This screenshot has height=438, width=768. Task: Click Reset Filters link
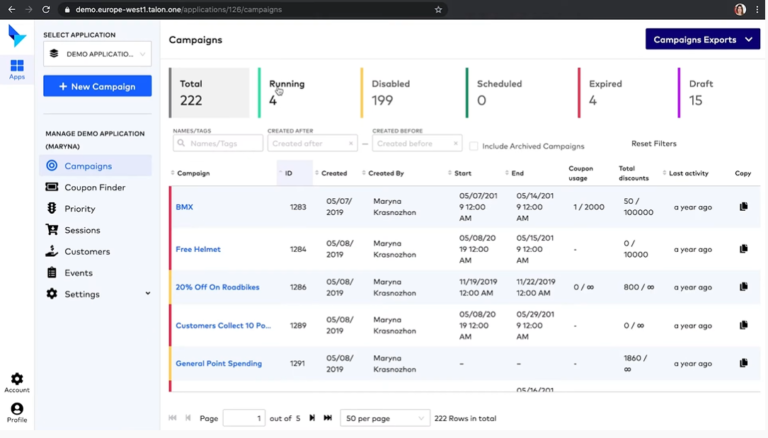[653, 144]
